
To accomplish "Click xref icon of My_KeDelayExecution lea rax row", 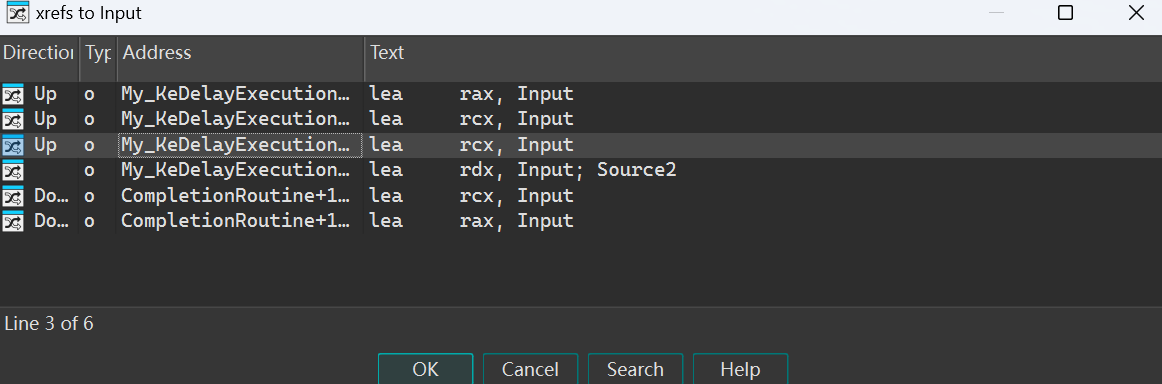I will 13,95.
